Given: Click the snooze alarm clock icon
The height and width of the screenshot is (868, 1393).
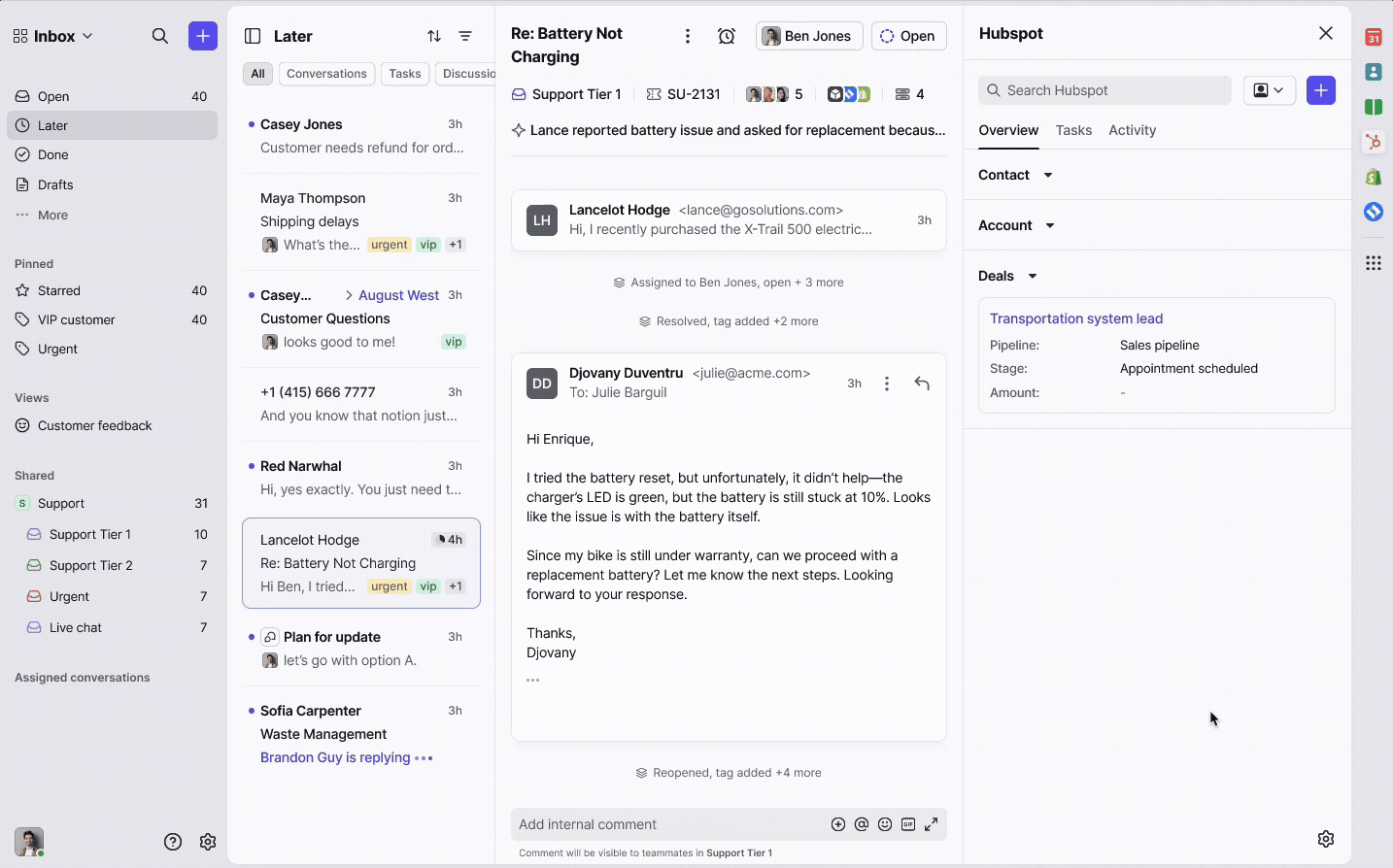Looking at the screenshot, I should pos(727,36).
